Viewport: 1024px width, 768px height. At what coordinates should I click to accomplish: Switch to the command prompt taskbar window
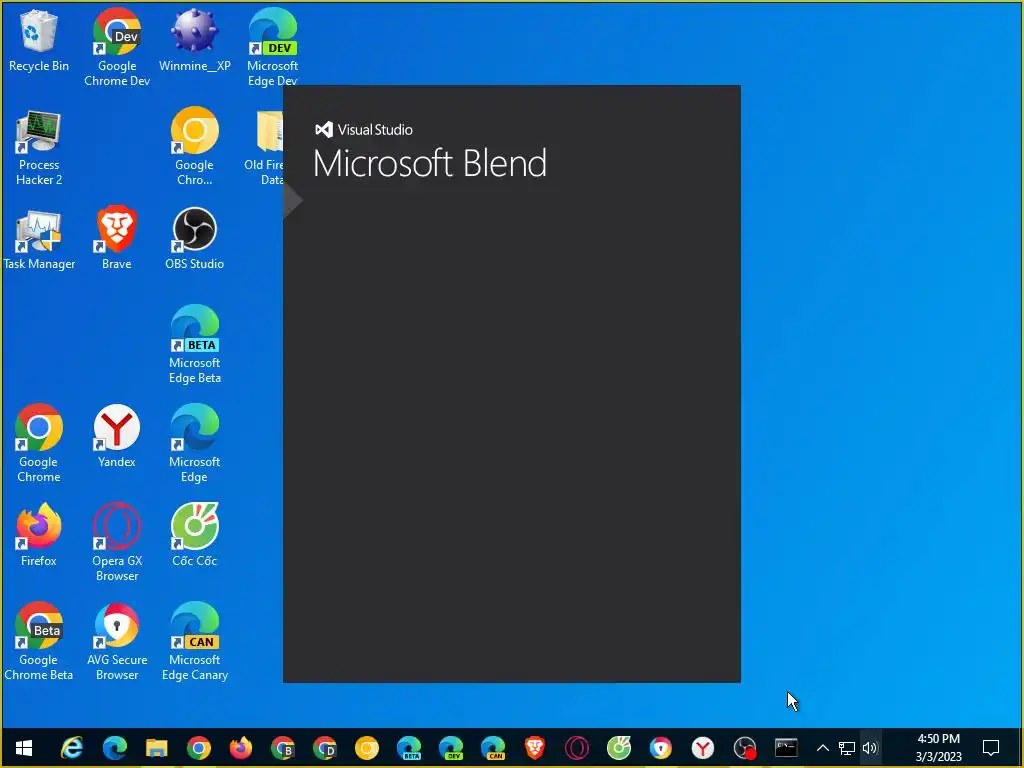[x=786, y=748]
